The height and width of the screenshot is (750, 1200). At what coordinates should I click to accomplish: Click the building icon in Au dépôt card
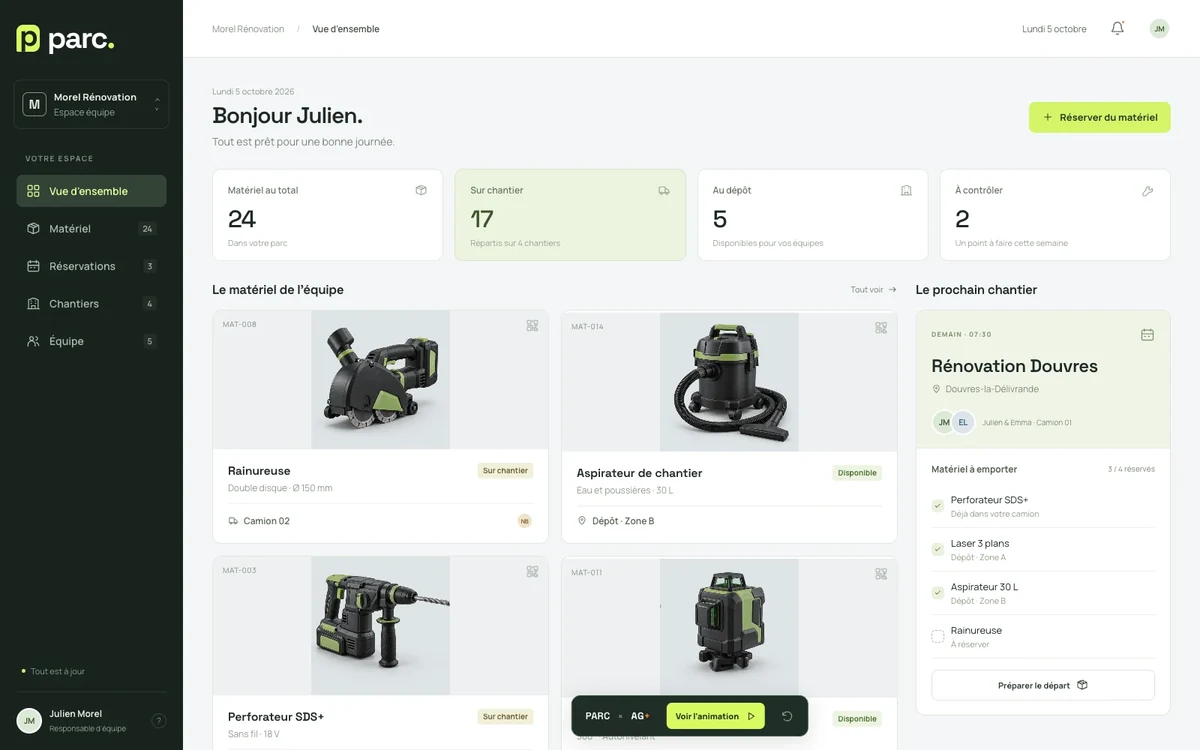click(x=906, y=190)
